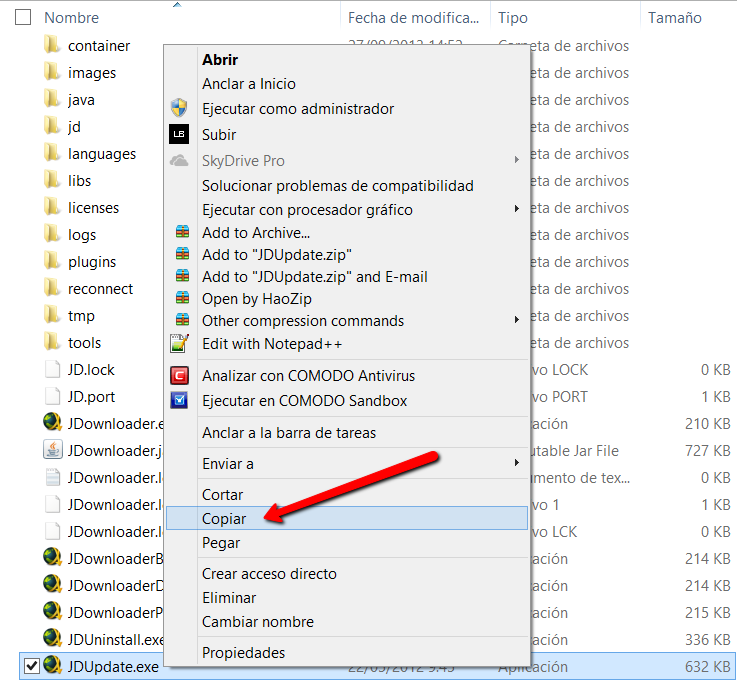The image size is (737, 681).
Task: Select the JD.port file name
Action: [x=91, y=397]
